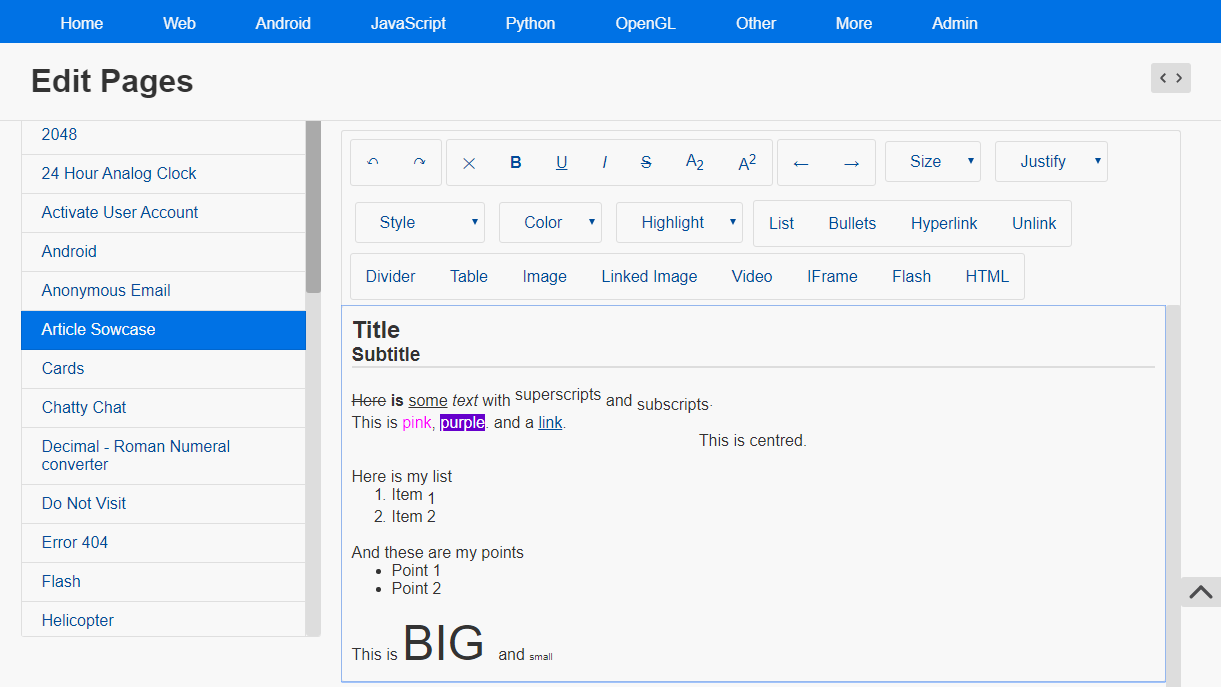The height and width of the screenshot is (687, 1221).
Task: Click the right arrow indent icon
Action: click(x=851, y=164)
